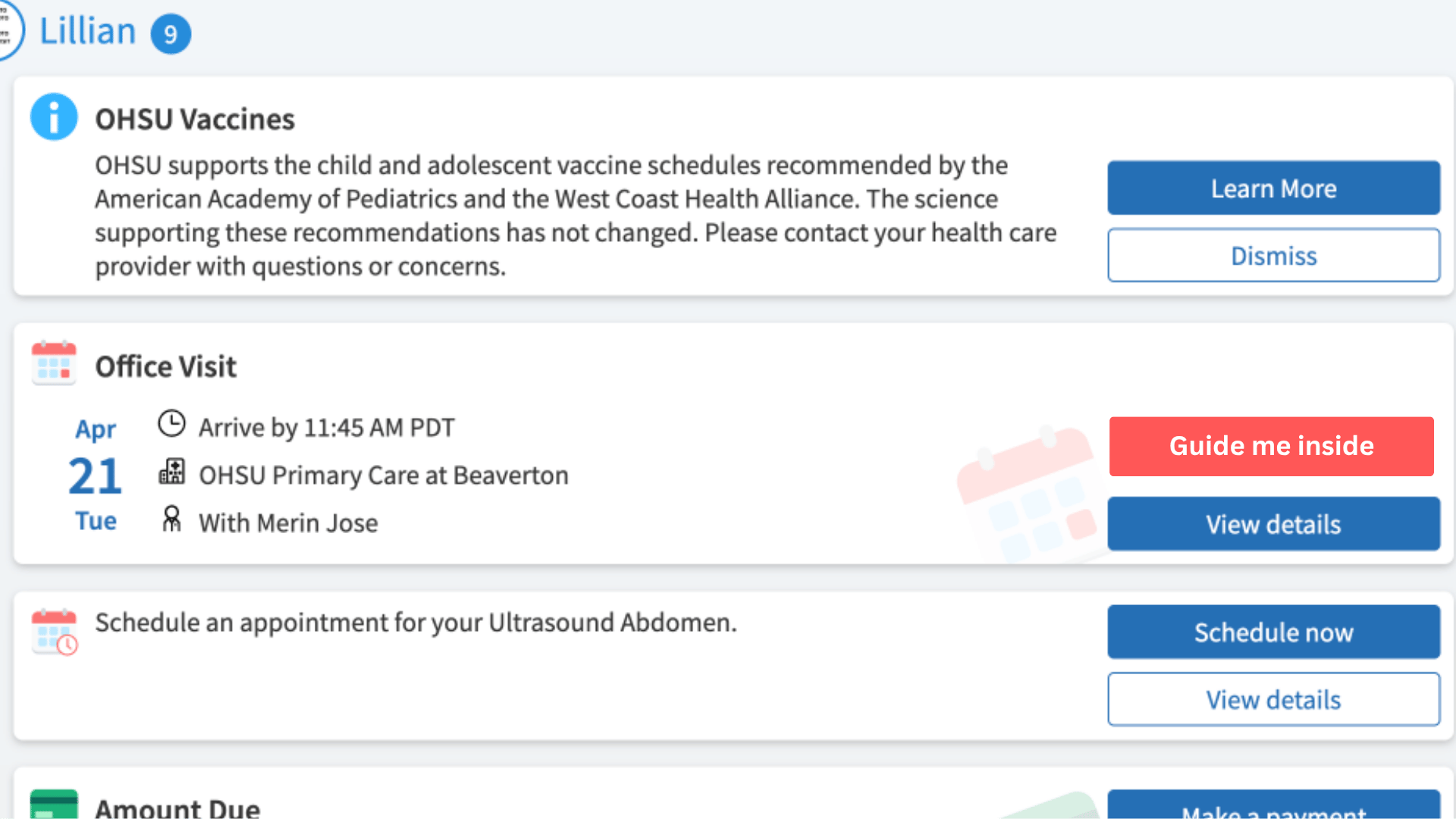
Task: Schedule now for the Ultrasound Abdomen appointment
Action: point(1273,632)
